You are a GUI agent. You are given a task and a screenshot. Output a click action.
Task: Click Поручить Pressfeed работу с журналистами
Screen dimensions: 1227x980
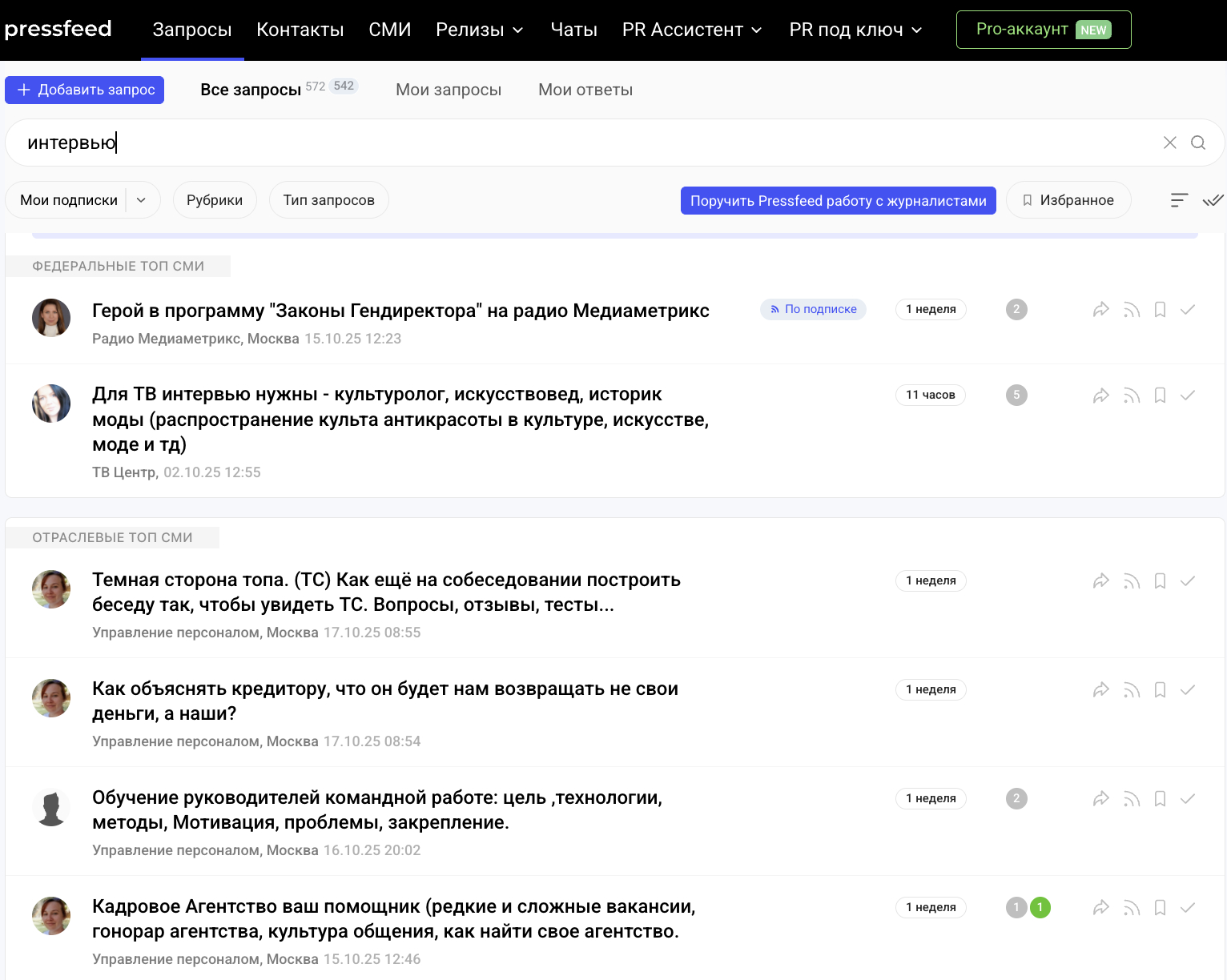click(x=838, y=200)
